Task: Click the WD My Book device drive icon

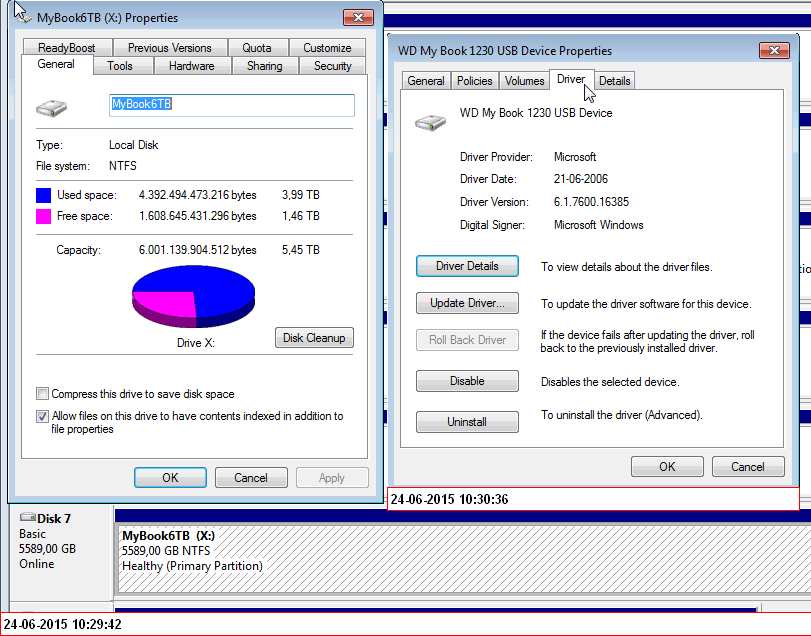Action: coord(430,123)
